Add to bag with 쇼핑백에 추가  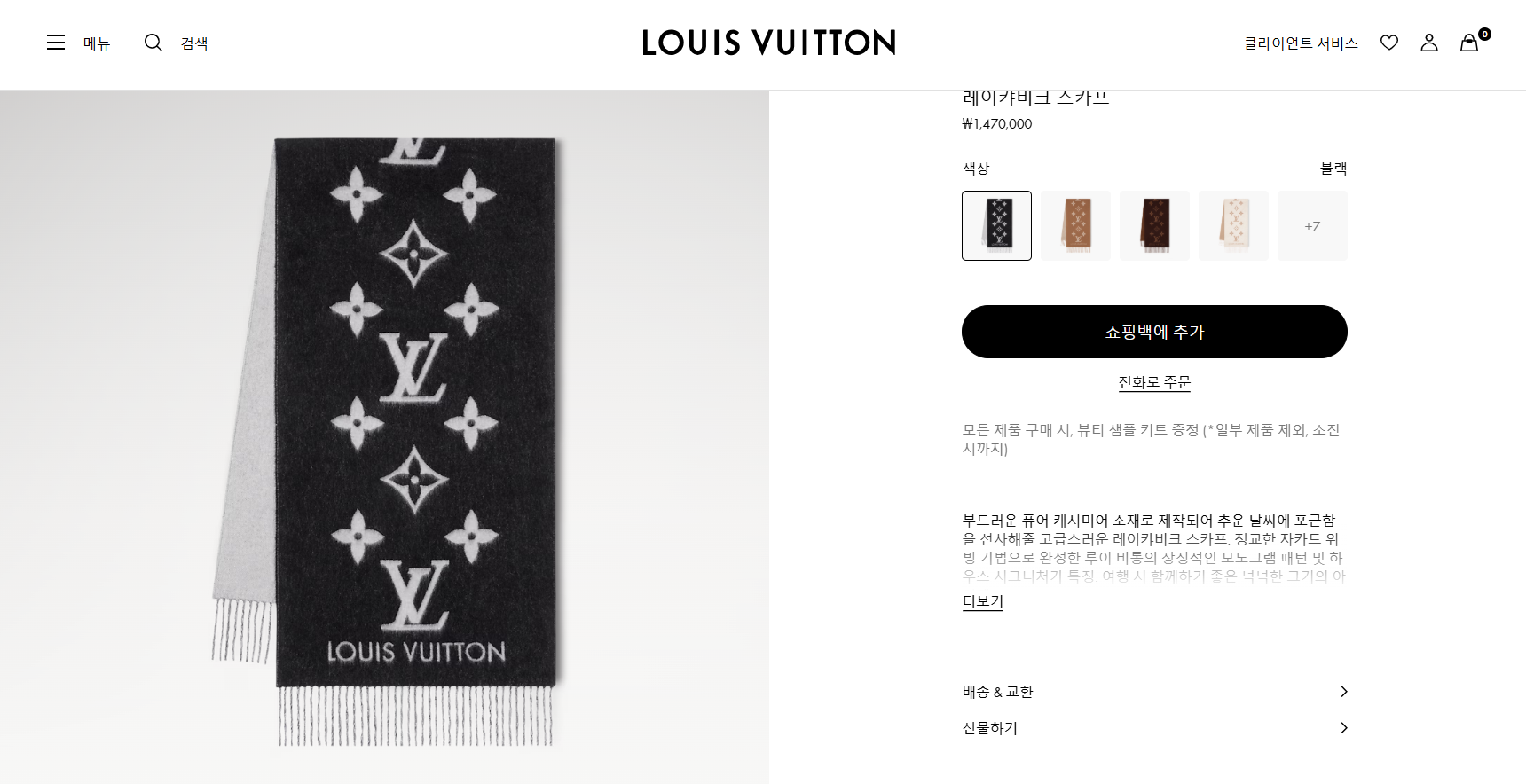1154,332
